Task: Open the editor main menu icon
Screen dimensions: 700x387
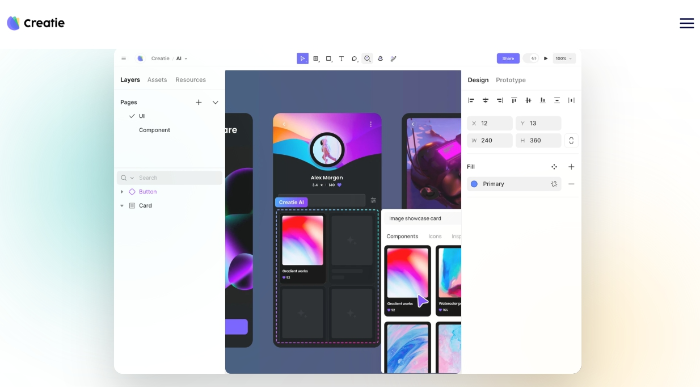Action: [x=124, y=58]
